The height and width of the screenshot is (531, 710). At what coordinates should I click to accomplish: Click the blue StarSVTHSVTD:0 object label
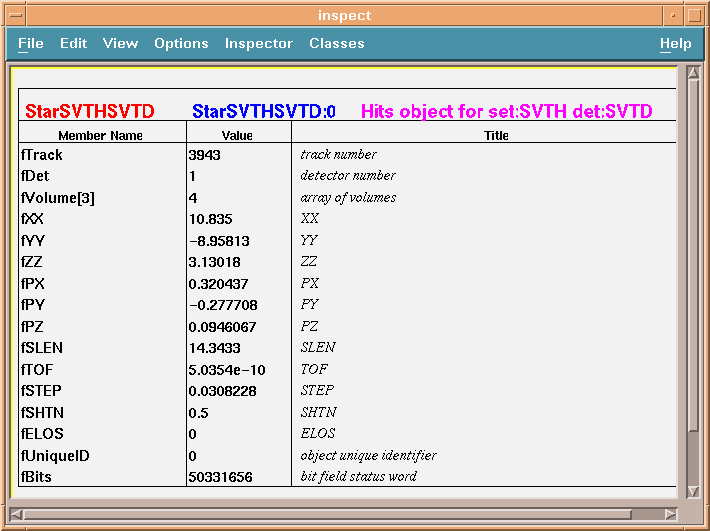pos(264,112)
